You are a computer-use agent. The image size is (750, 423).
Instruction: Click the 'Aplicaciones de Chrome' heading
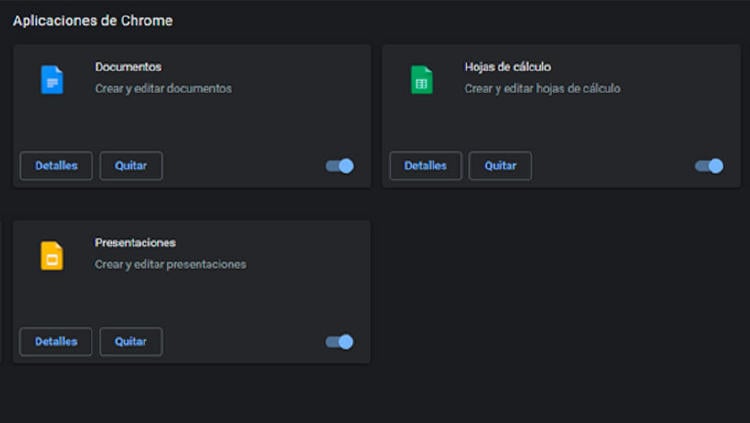pos(93,21)
